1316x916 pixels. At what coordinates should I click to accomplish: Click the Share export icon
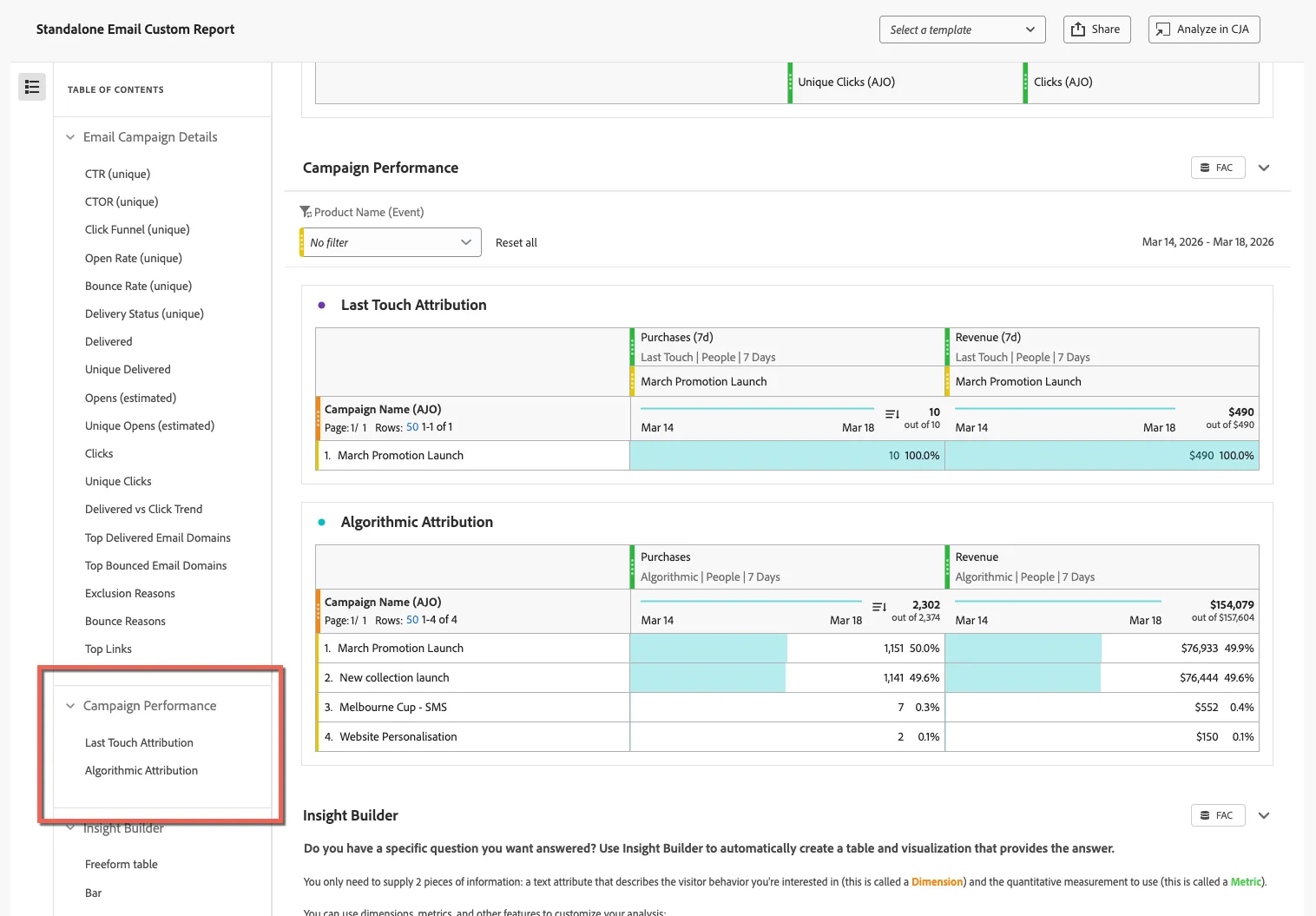pyautogui.click(x=1078, y=30)
